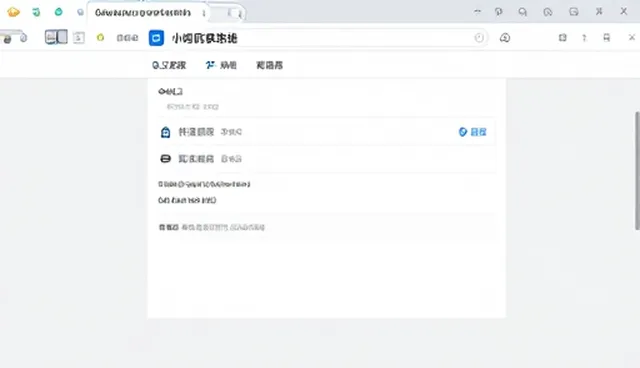The width and height of the screenshot is (640, 368).
Task: Click the magnifier icon in the title bar
Action: [523, 12]
